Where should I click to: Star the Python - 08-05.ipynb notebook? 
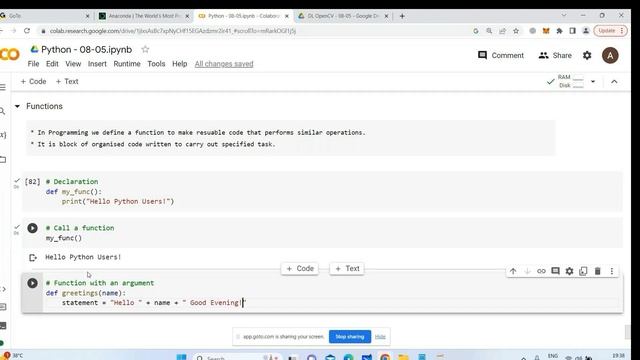(x=145, y=49)
